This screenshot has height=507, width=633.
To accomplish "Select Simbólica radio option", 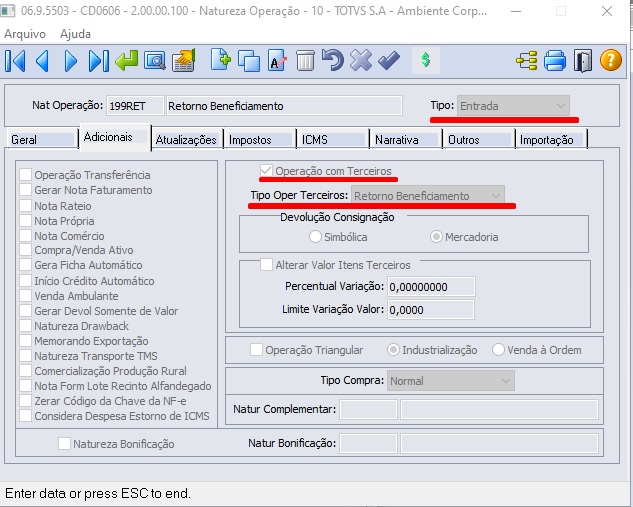I will (315, 237).
